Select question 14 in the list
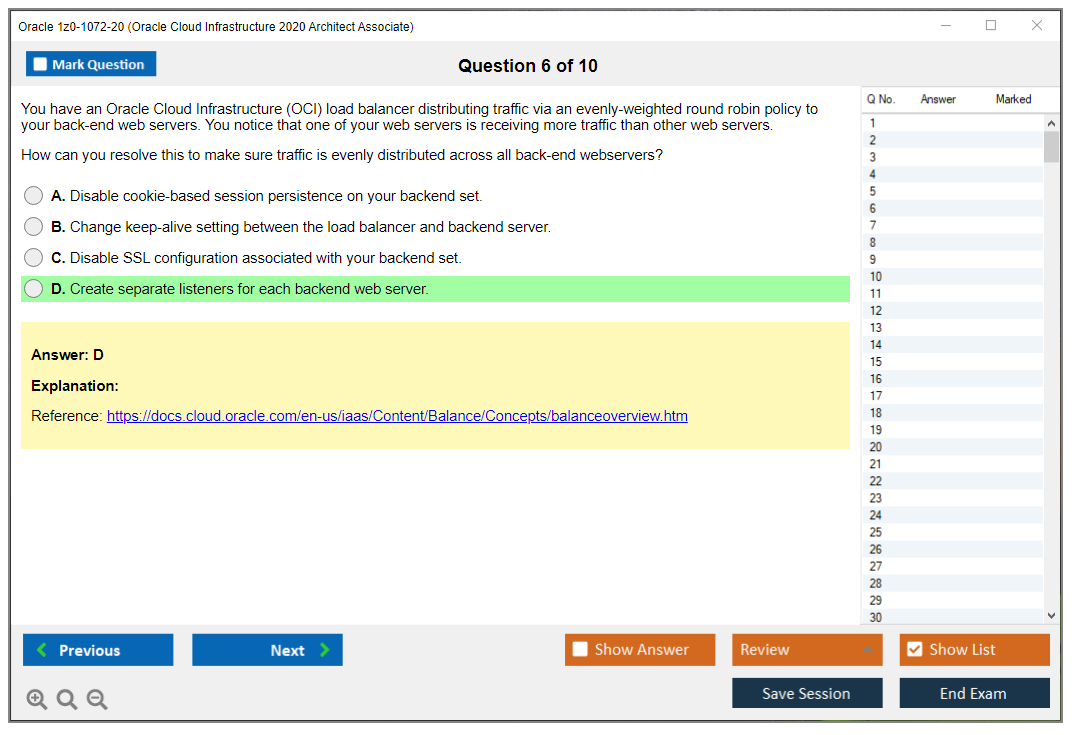Screen dimensions: 1075x735 [x=952, y=345]
